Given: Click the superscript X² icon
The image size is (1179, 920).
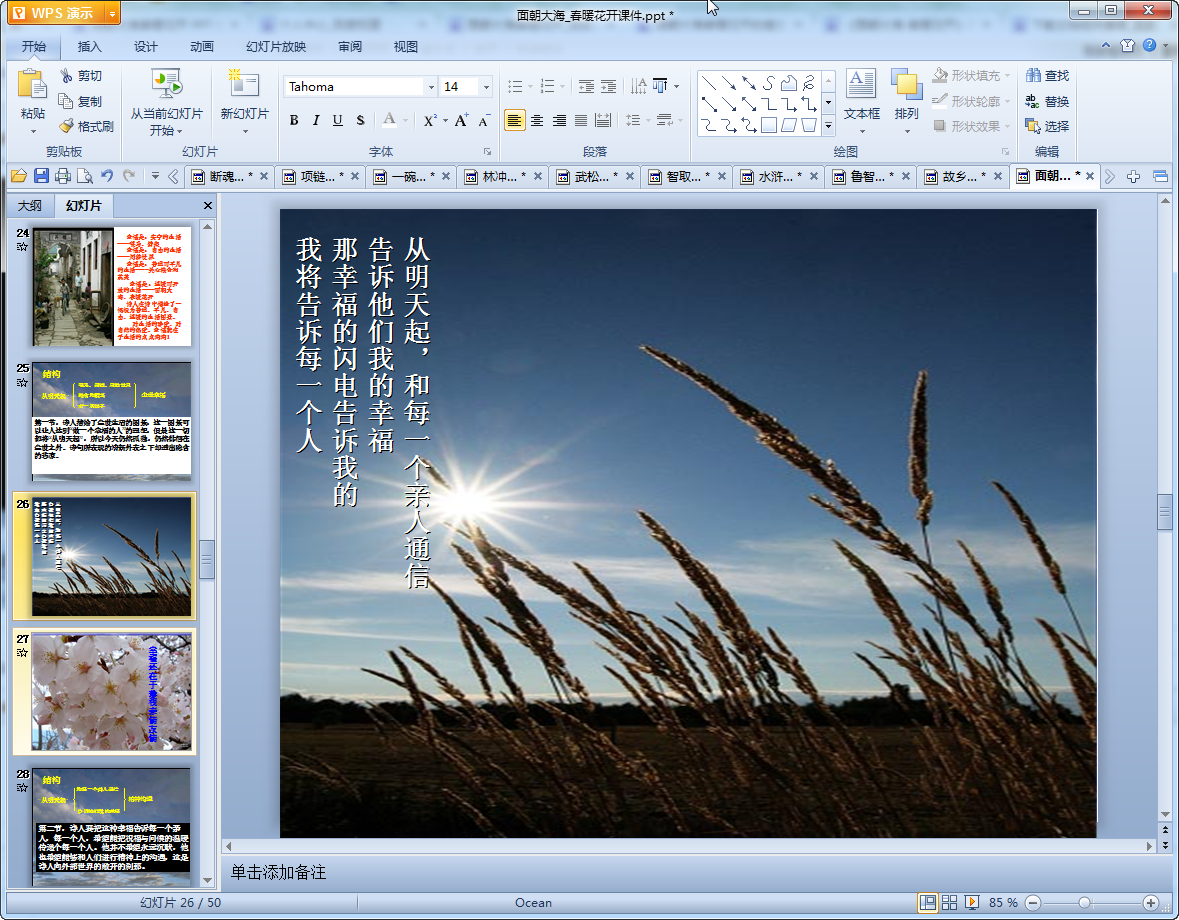Looking at the screenshot, I should [429, 120].
